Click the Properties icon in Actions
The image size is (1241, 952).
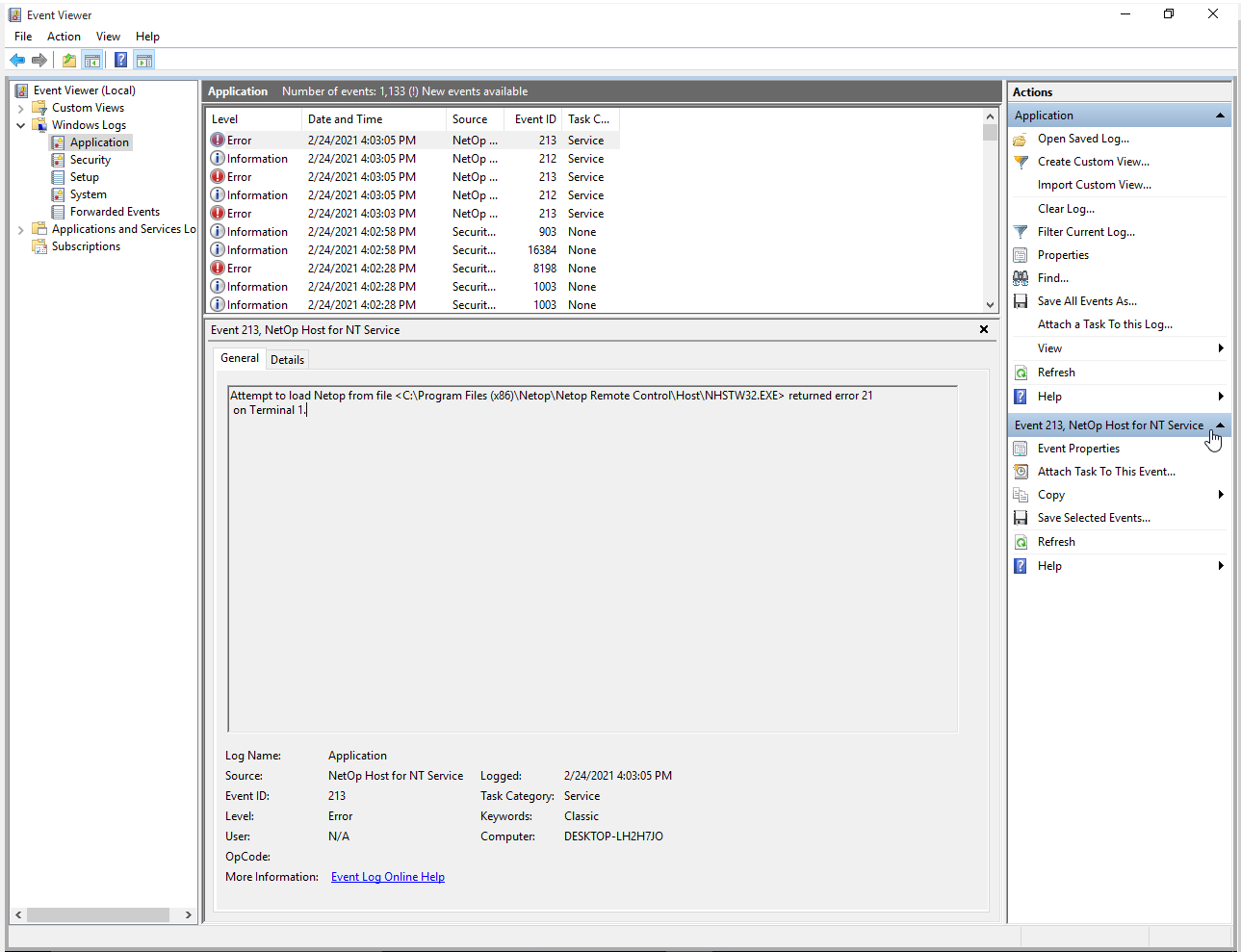tap(1021, 255)
